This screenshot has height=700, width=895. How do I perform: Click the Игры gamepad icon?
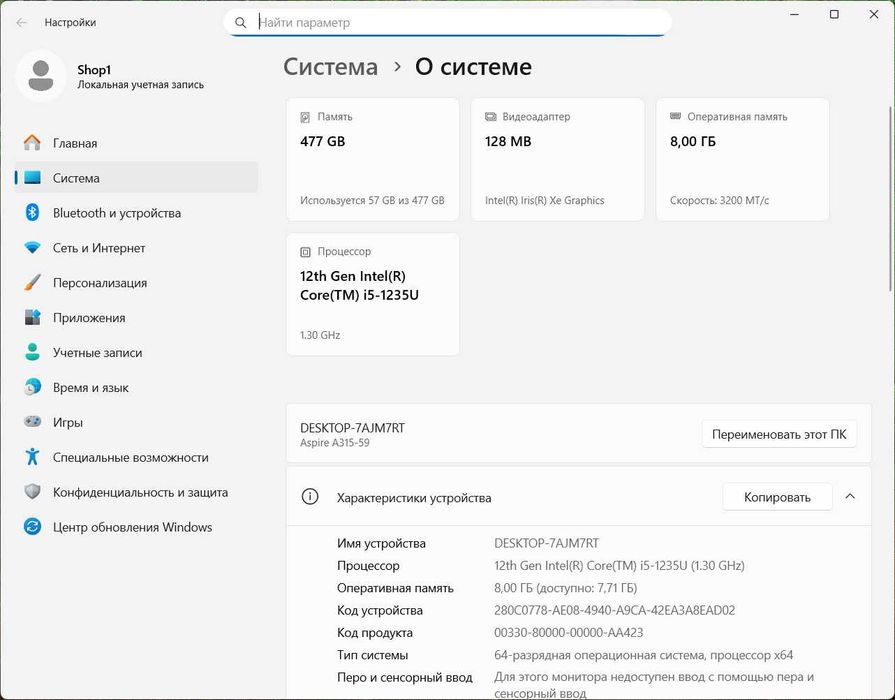33,422
